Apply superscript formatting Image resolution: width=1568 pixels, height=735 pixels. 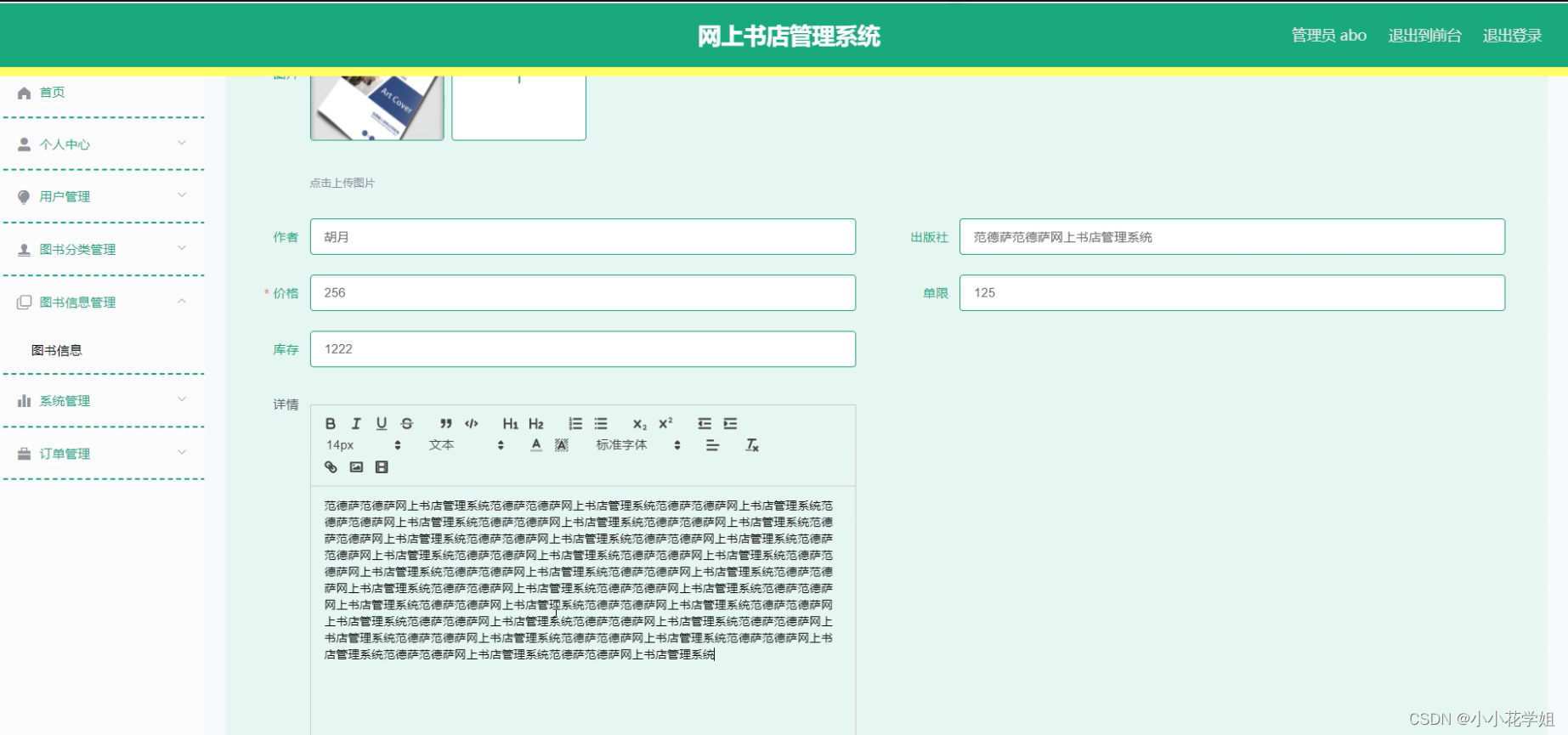pos(665,423)
